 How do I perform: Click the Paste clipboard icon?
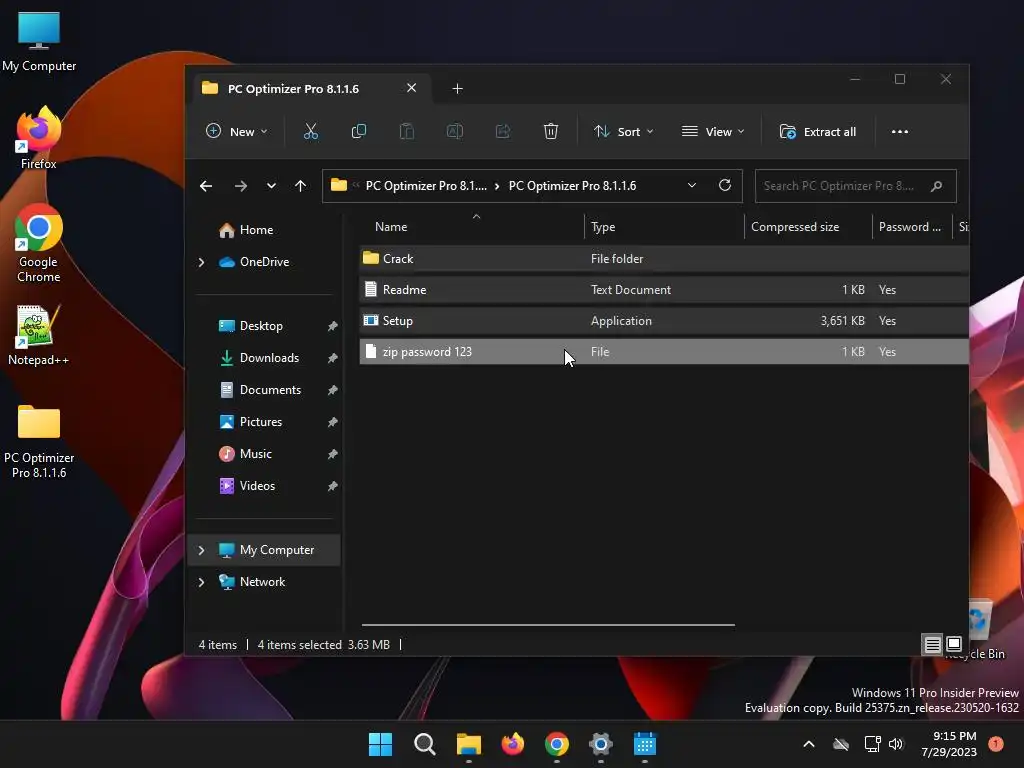pyautogui.click(x=406, y=132)
